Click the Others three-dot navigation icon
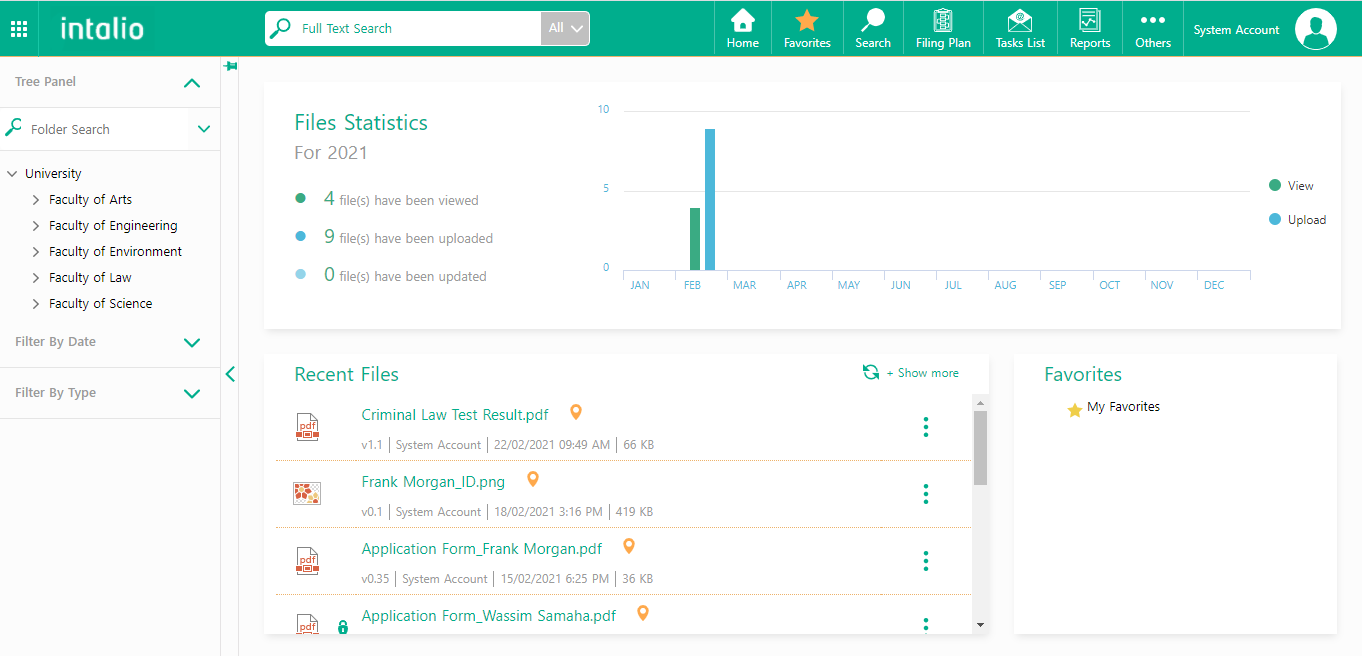Image resolution: width=1362 pixels, height=656 pixels. (x=1152, y=27)
